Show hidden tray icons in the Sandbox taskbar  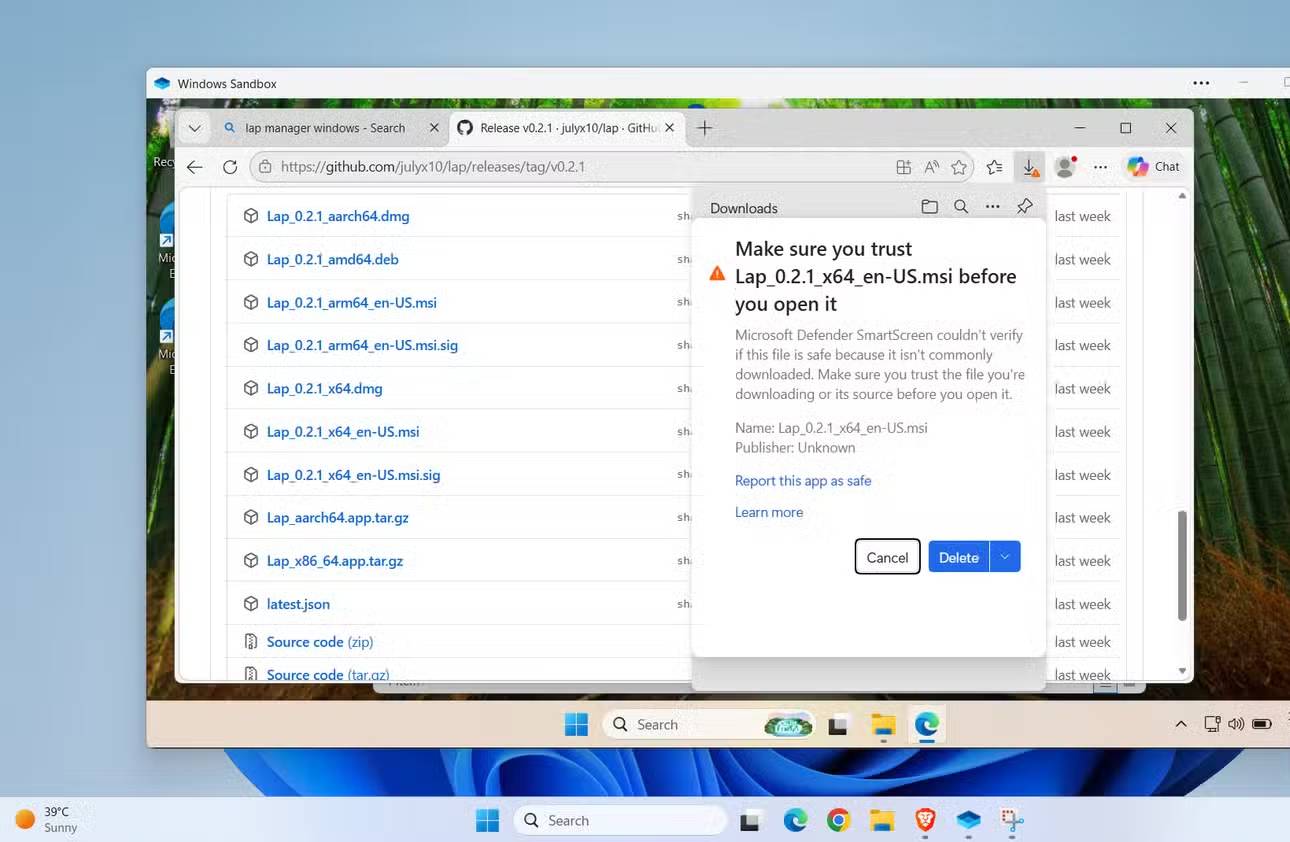[1181, 724]
